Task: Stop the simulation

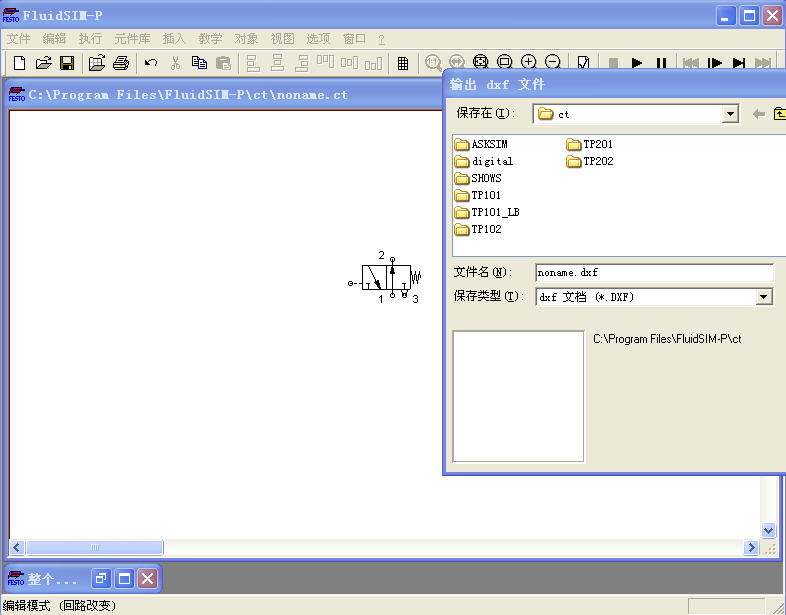Action: (x=613, y=63)
